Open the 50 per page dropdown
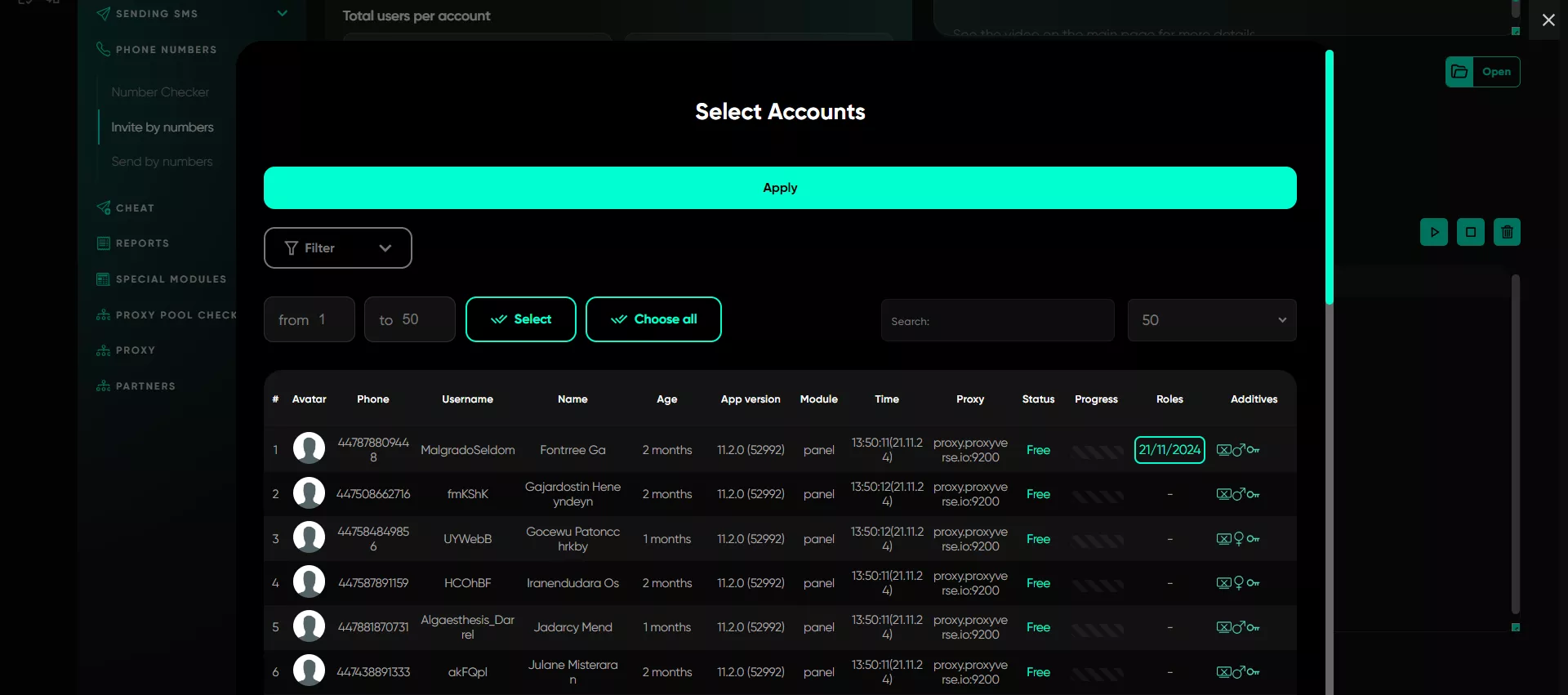The image size is (1568, 695). click(x=1212, y=320)
